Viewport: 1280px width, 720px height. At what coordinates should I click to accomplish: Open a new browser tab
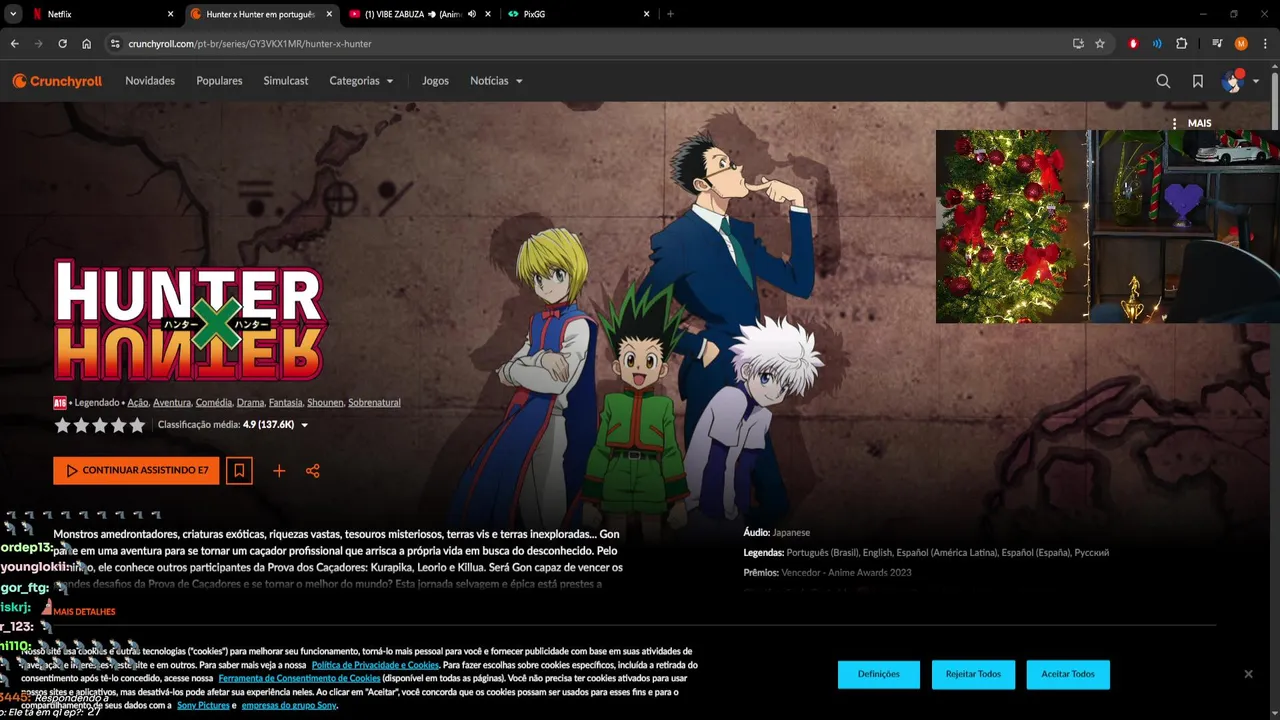pos(670,14)
